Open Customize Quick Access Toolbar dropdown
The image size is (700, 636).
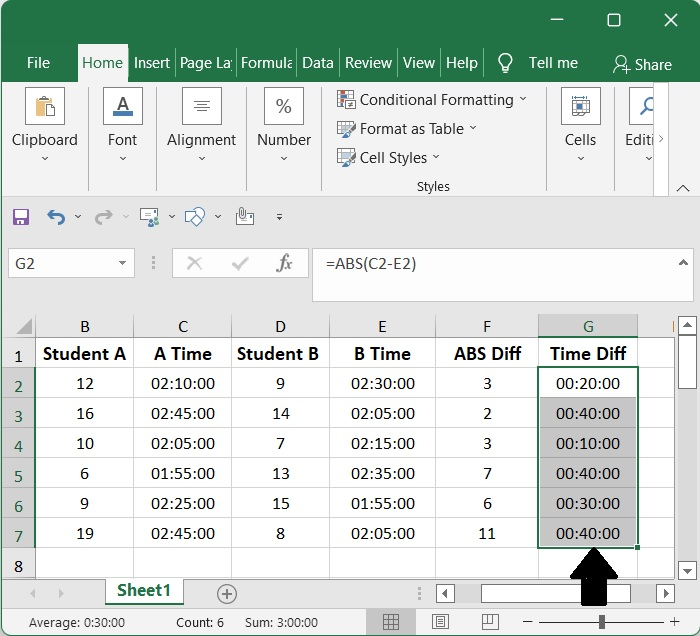coord(279,217)
